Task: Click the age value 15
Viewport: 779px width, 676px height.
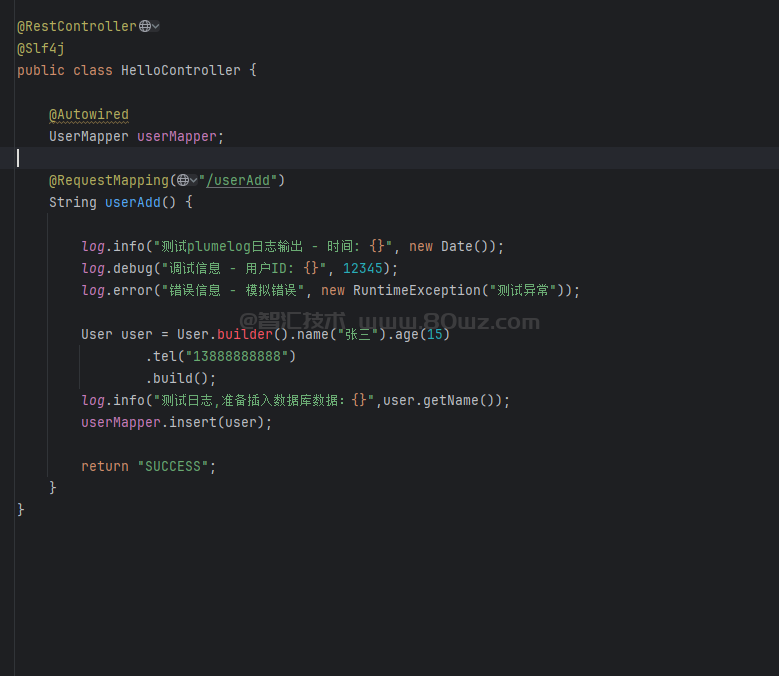Action: click(434, 334)
